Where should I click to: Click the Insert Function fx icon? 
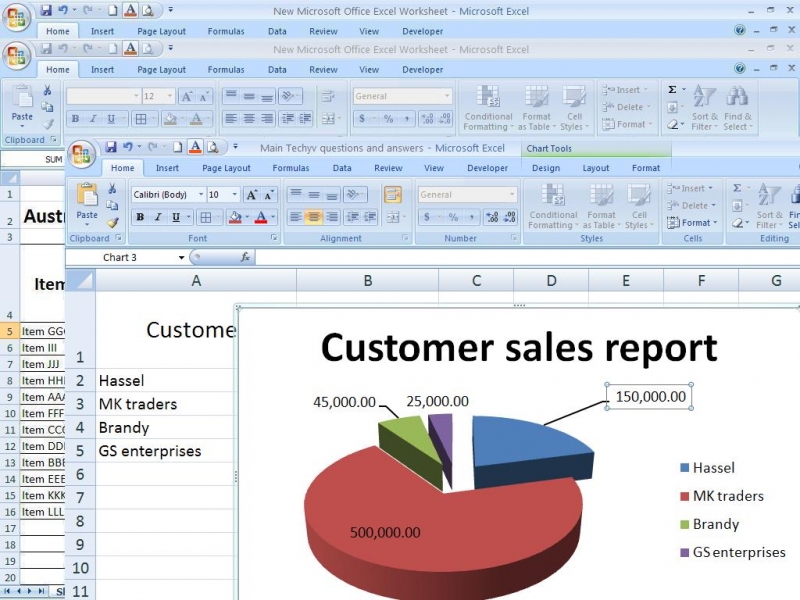coord(245,257)
